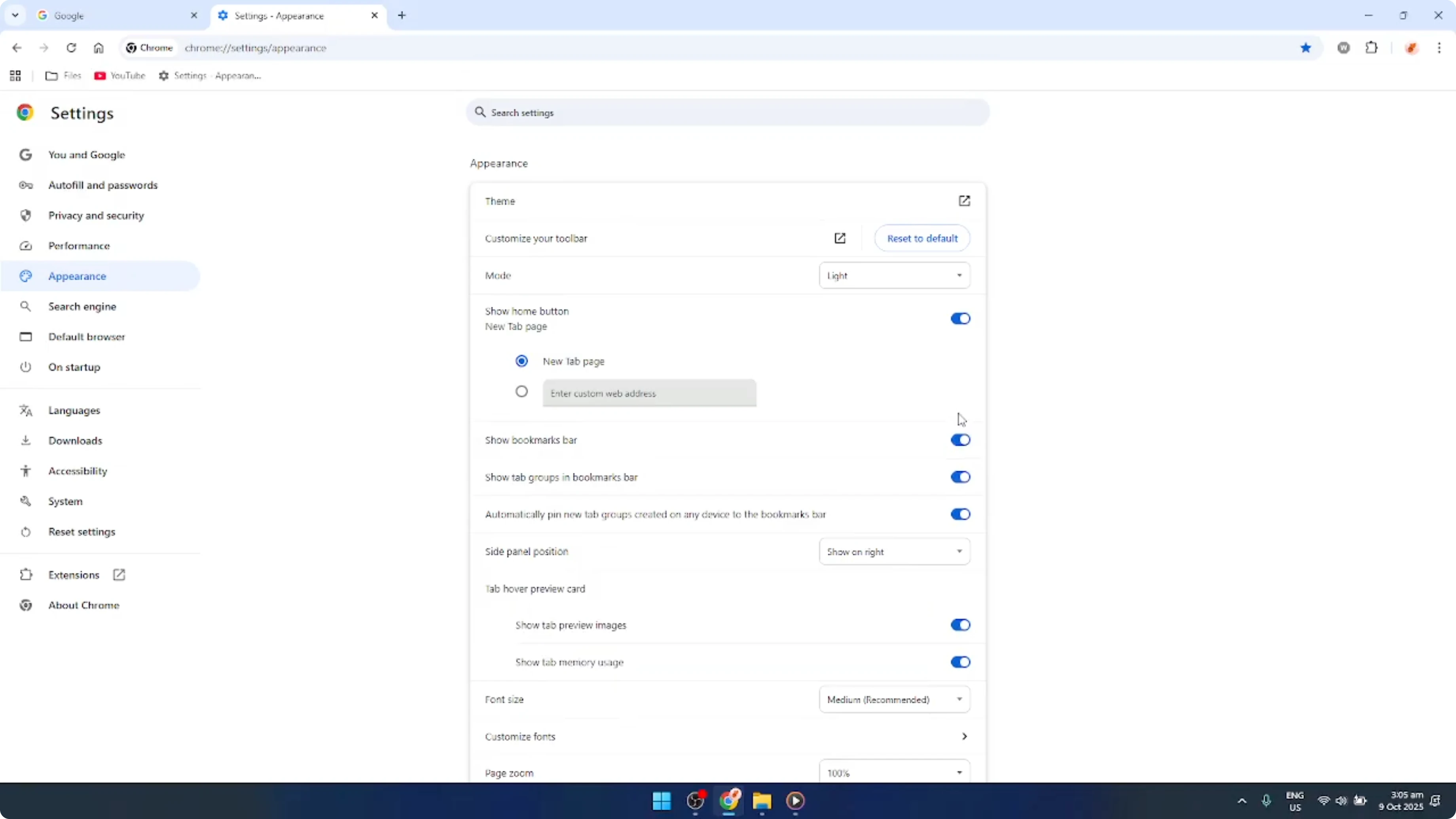Screen dimensions: 1456x819
Task: Select Appearance in the sidebar
Action: tap(100, 277)
